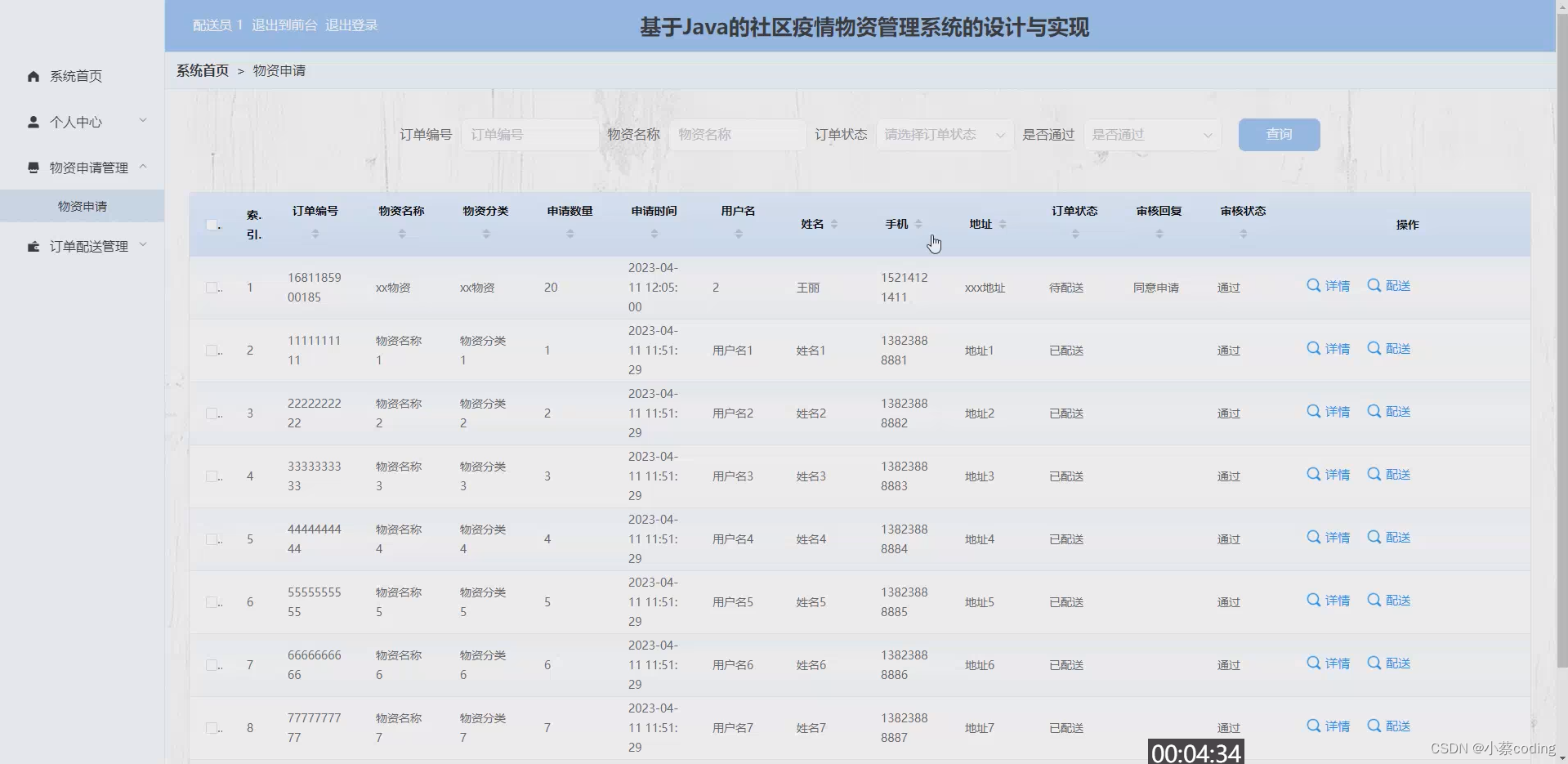Check the checkbox for row 3
1568x764 pixels.
pyautogui.click(x=212, y=413)
